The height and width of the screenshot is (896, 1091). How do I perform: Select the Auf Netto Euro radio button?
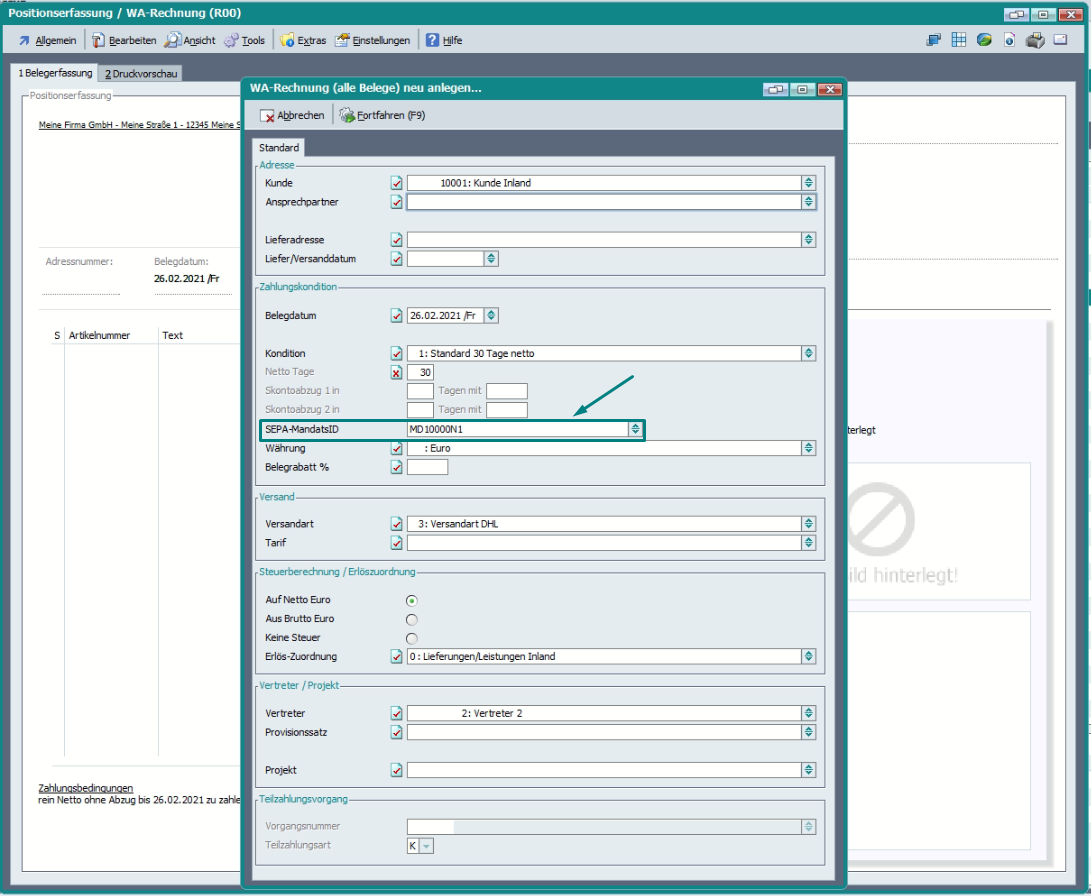click(411, 600)
